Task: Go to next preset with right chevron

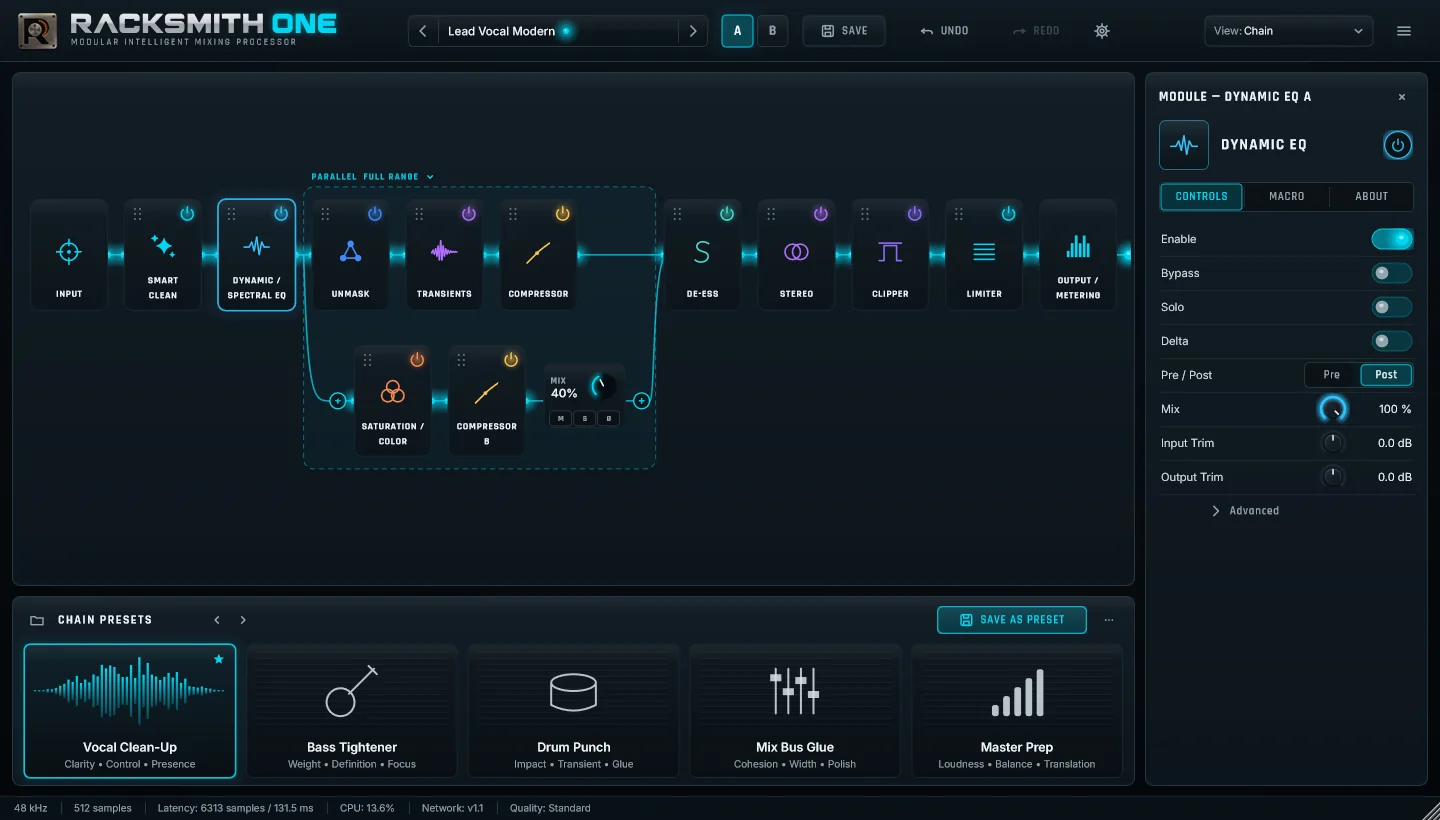Action: [693, 31]
